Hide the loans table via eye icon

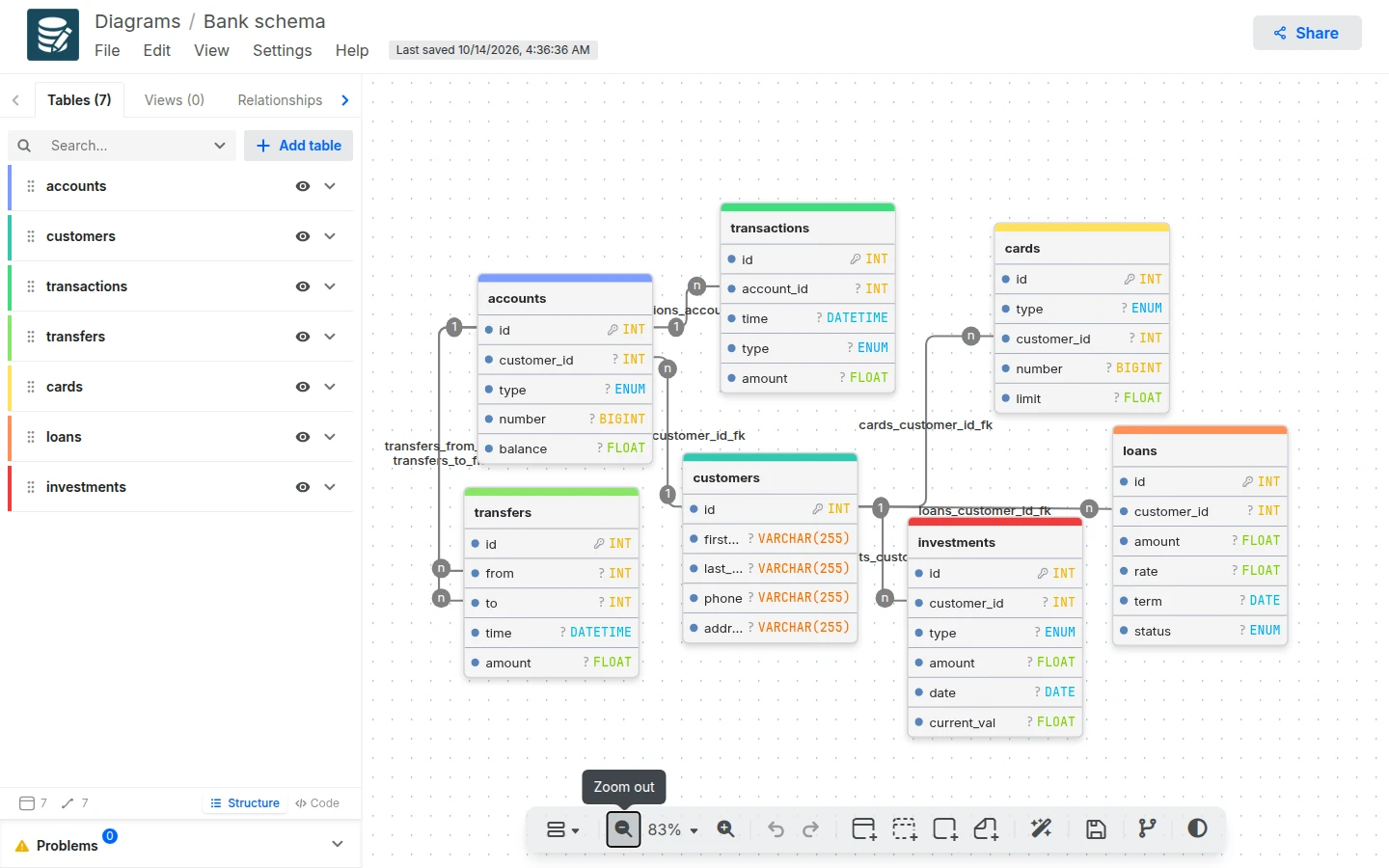coord(303,437)
